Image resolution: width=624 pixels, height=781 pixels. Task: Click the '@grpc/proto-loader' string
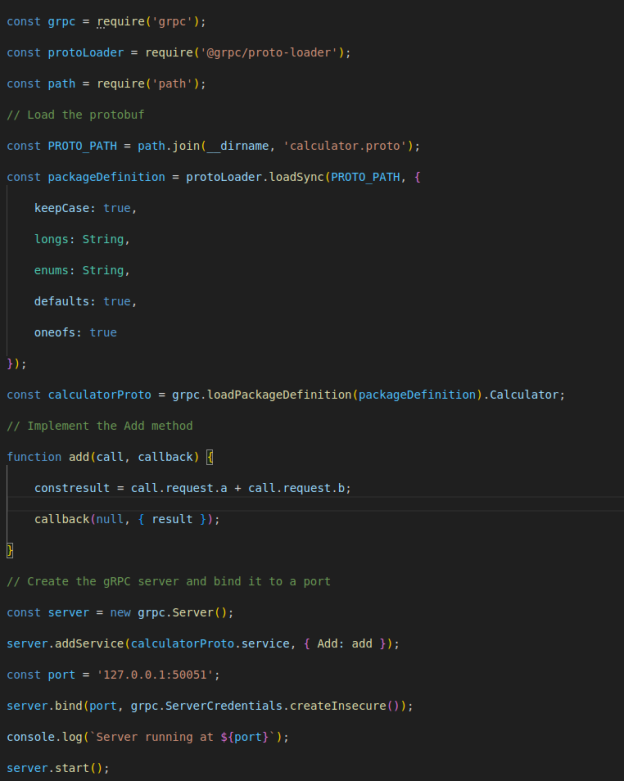tap(269, 53)
